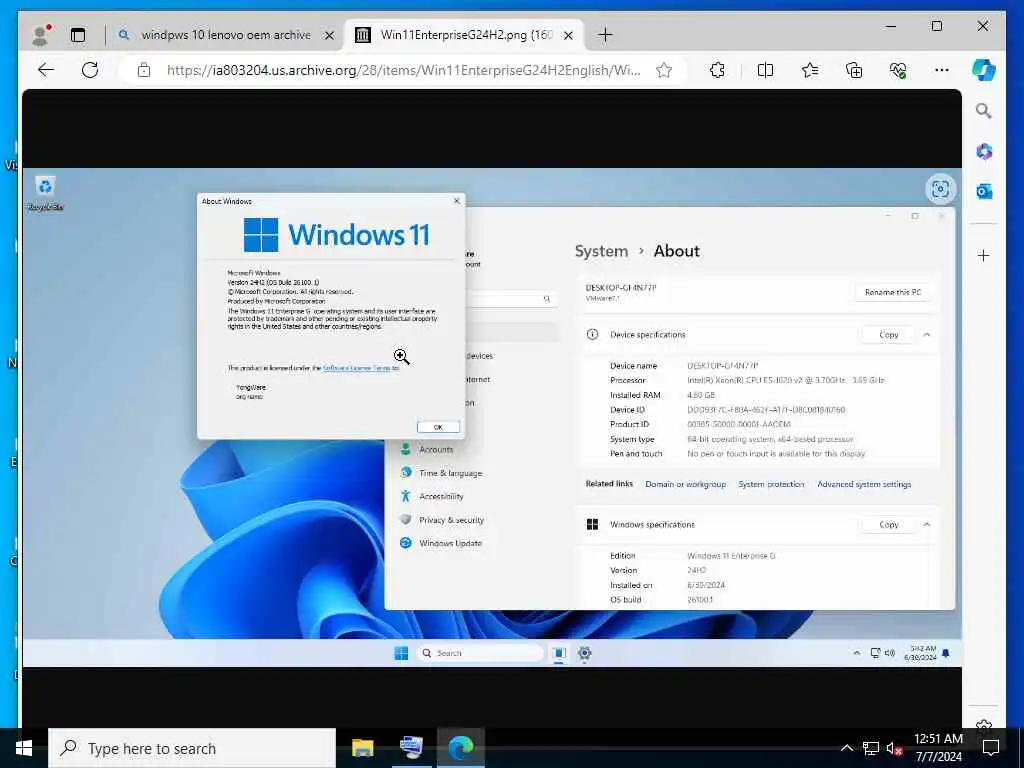Show hidden tray icons chevron

click(846, 748)
